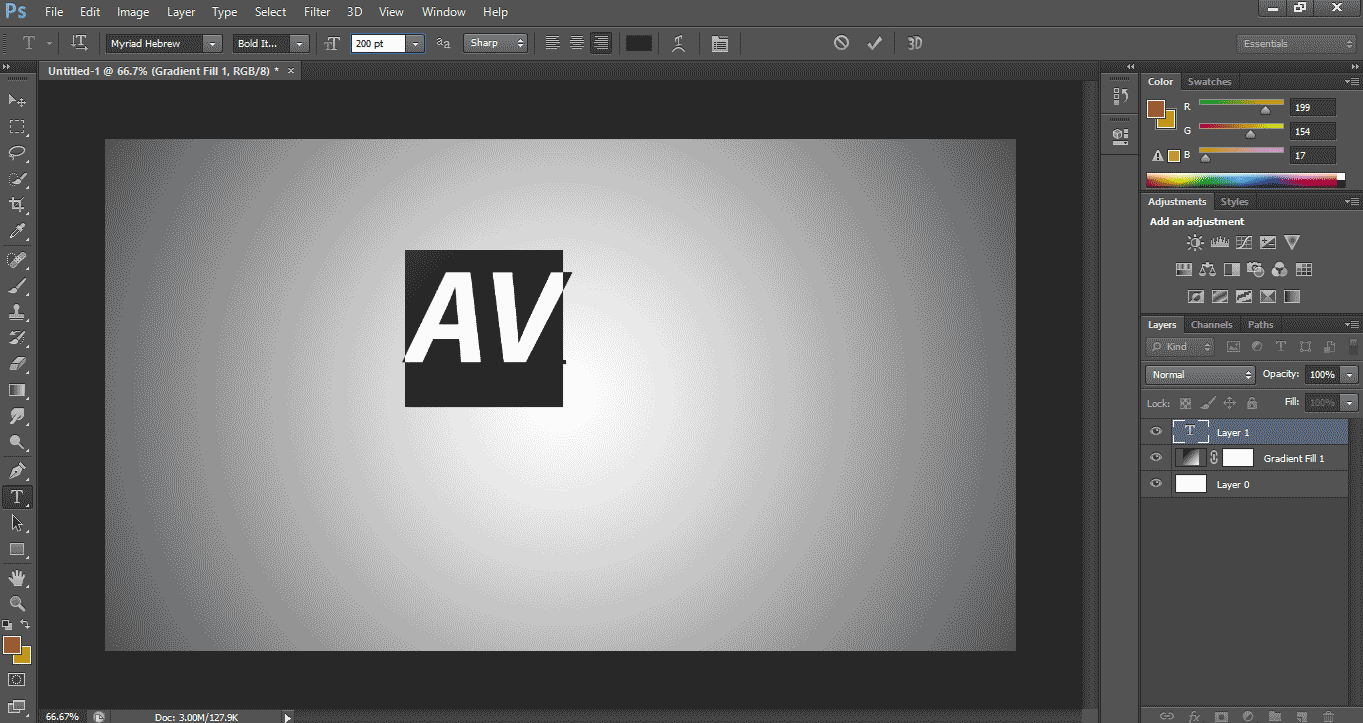This screenshot has height=723, width=1363.
Task: Select the Lasso tool
Action: pyautogui.click(x=16, y=153)
